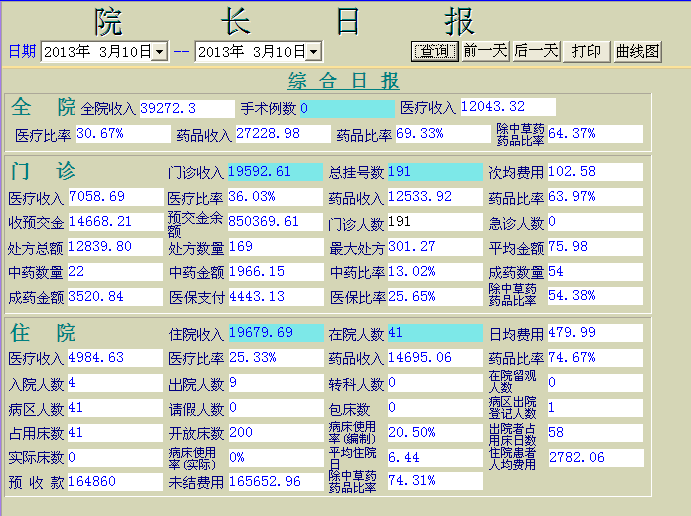The height and width of the screenshot is (516, 691).
Task: Select the 住院患者人均费用 field 2782.06
Action: 596,458
